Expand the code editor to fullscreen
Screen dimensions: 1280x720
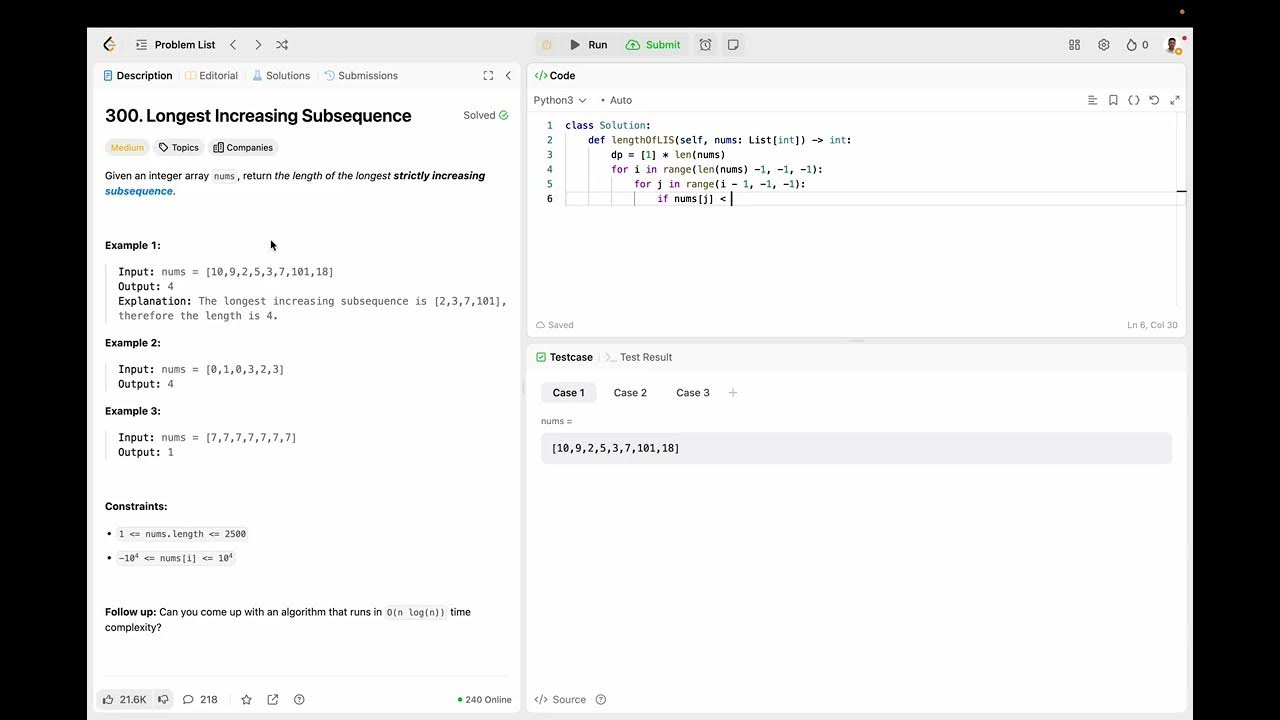[x=1175, y=100]
